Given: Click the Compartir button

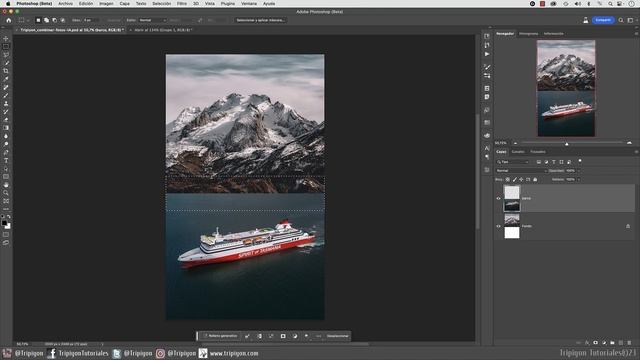Looking at the screenshot, I should 603,20.
